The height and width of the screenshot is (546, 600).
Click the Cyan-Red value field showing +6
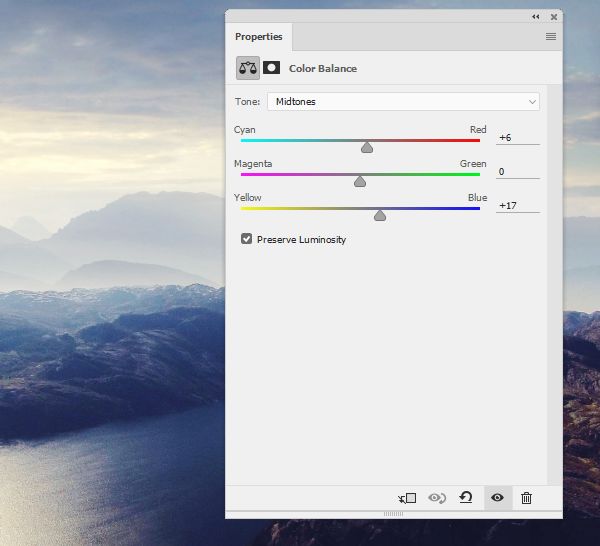tap(517, 137)
